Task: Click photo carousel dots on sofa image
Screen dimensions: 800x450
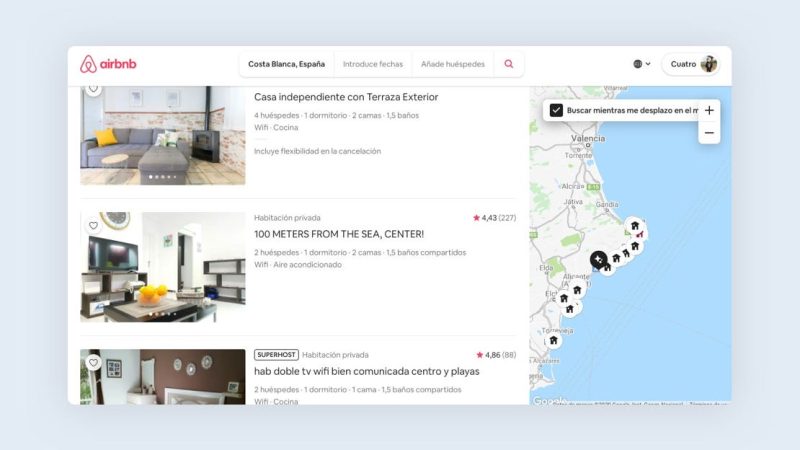Action: point(162,177)
